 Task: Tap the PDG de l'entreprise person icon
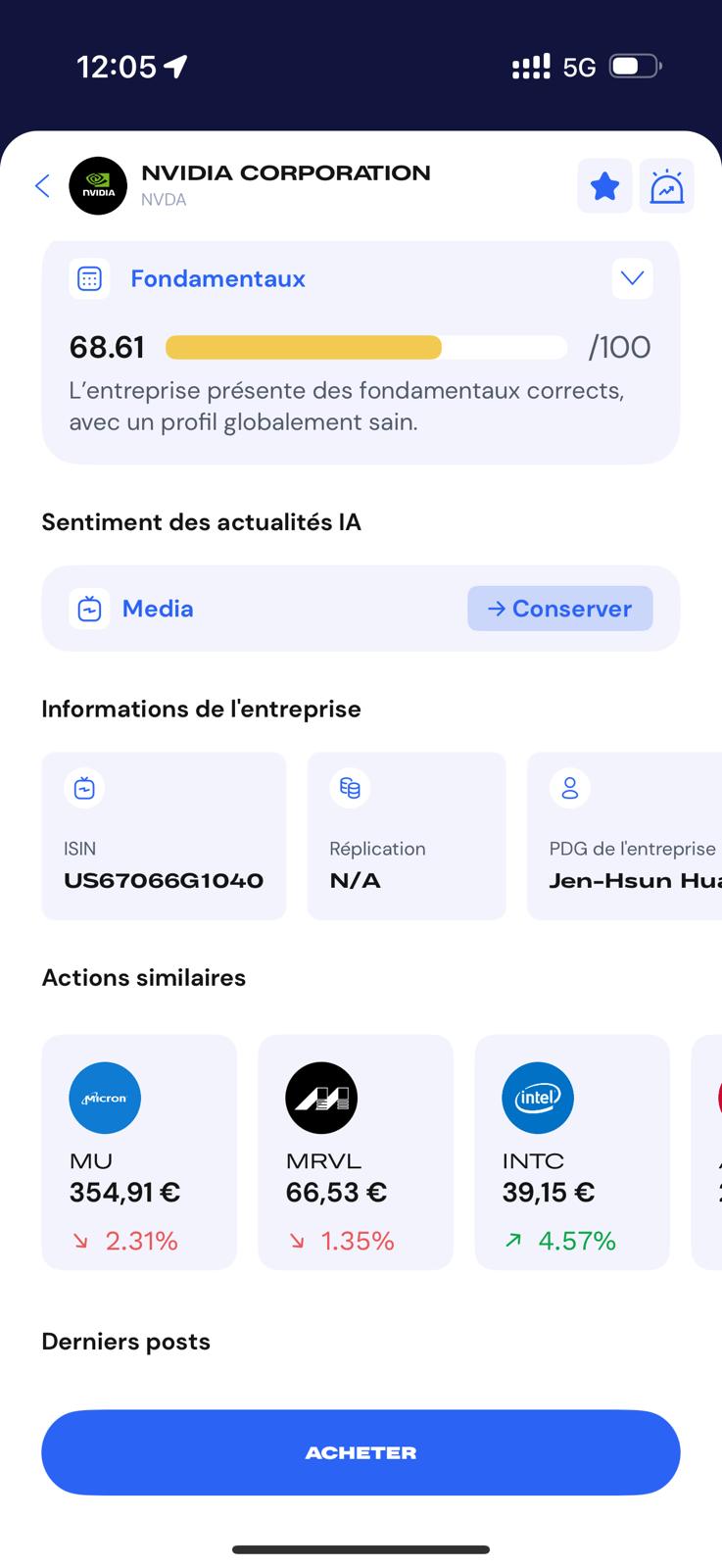(x=570, y=788)
